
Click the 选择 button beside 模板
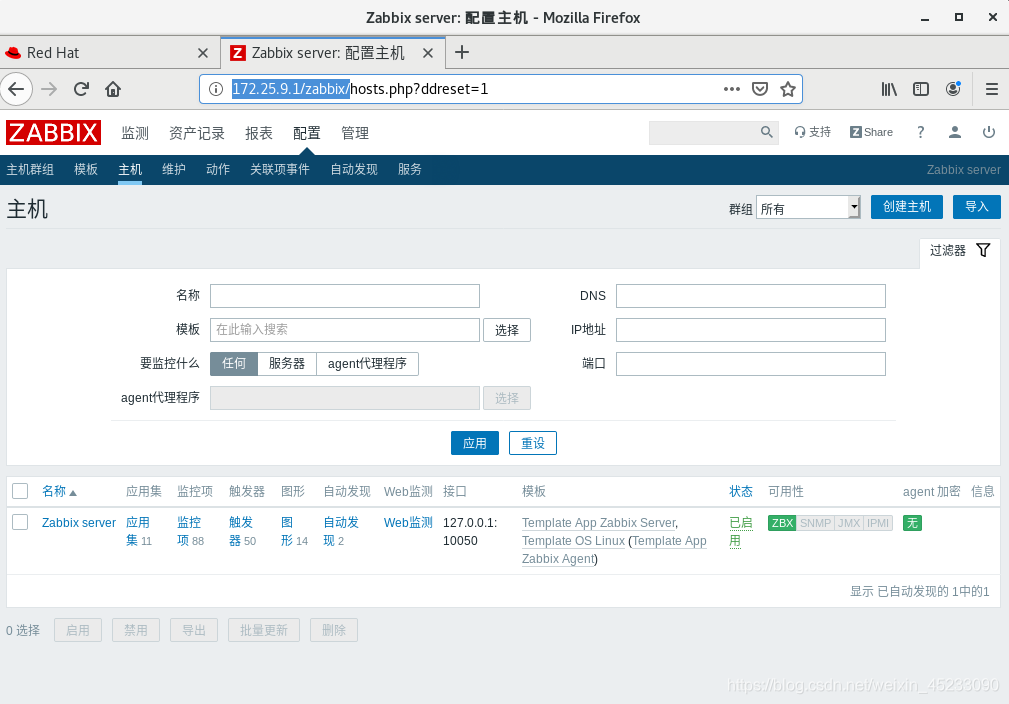507,330
